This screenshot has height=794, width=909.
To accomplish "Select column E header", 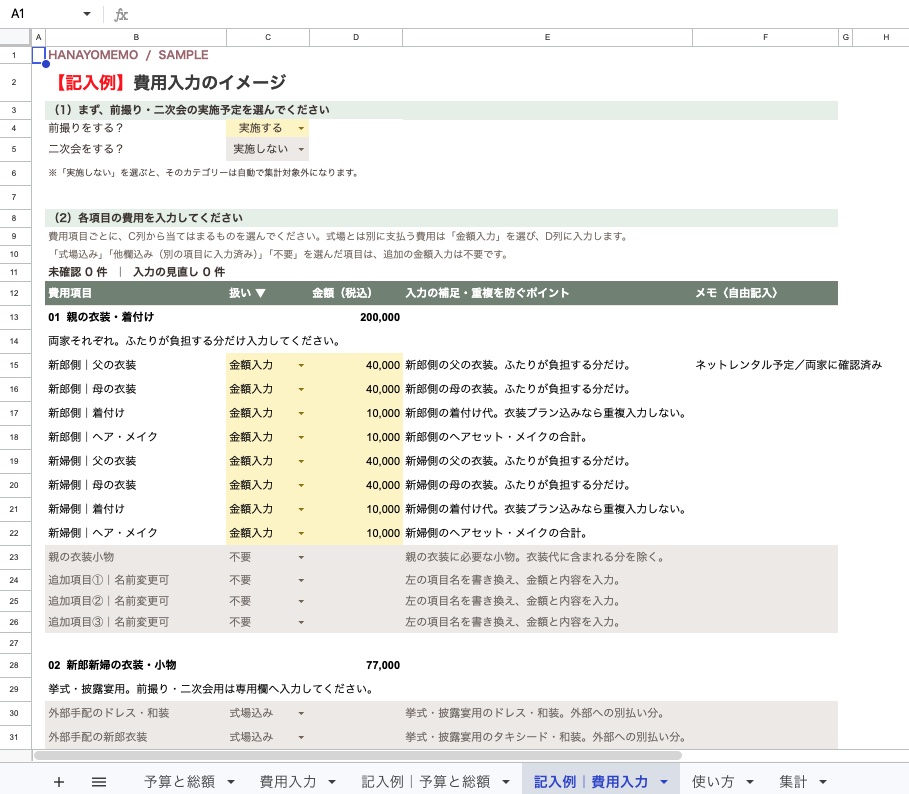I will [547, 37].
